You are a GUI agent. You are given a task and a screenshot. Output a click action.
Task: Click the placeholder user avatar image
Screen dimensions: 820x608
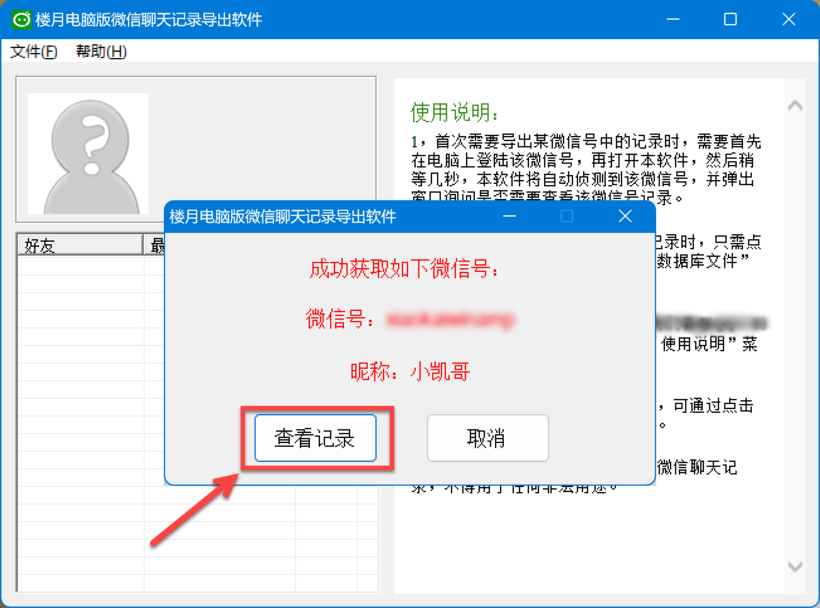(88, 154)
